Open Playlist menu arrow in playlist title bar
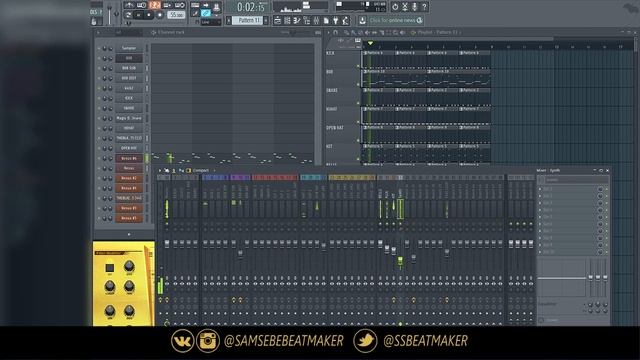640x360 pixels. pyautogui.click(x=329, y=32)
